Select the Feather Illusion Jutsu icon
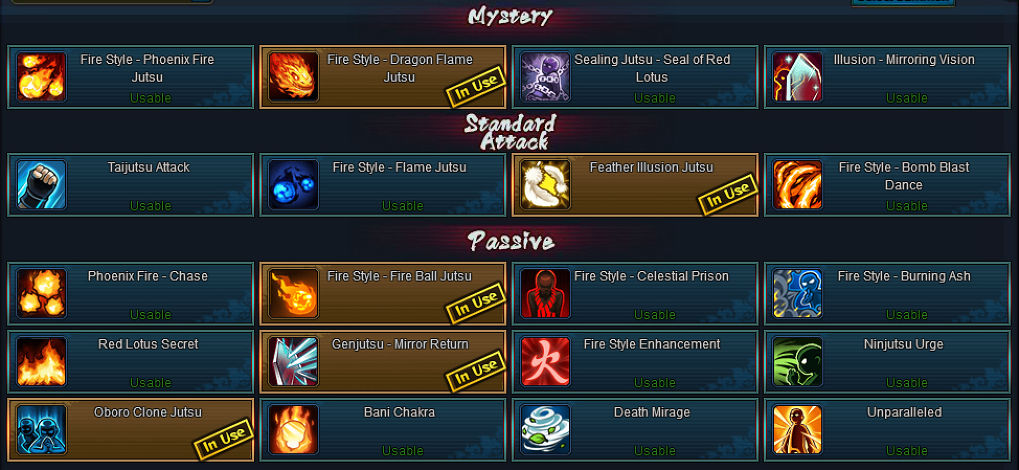 (x=545, y=185)
